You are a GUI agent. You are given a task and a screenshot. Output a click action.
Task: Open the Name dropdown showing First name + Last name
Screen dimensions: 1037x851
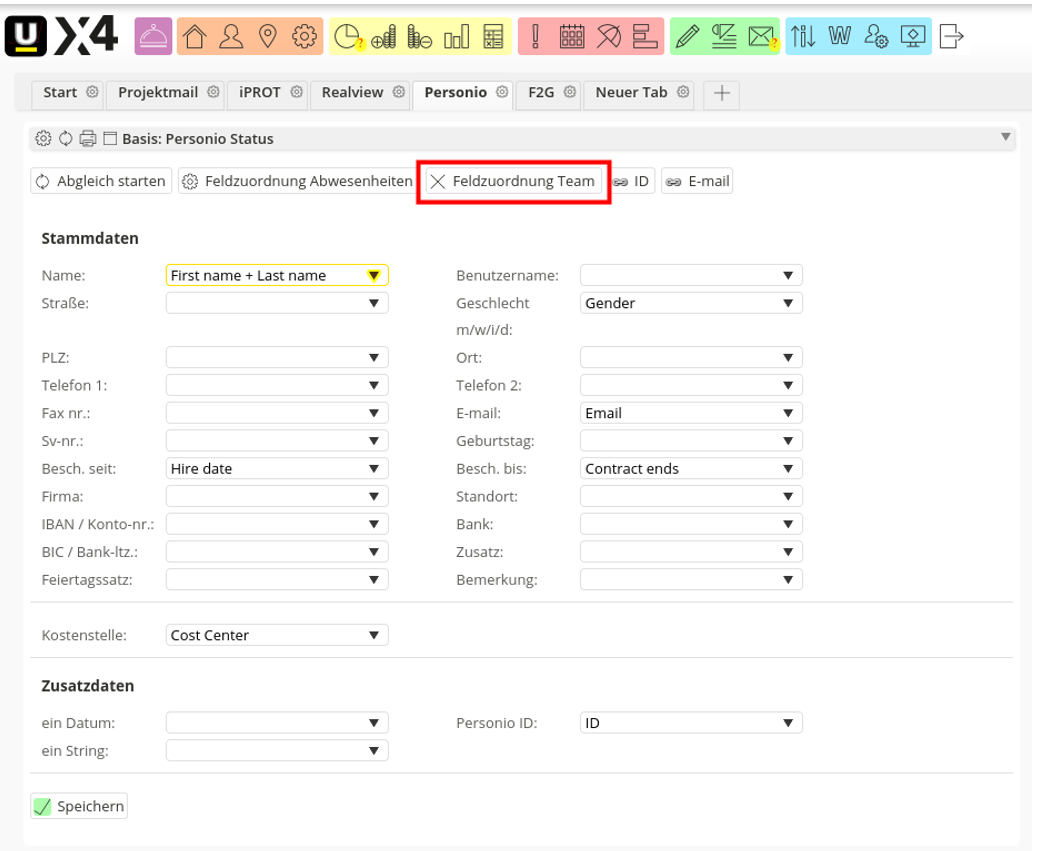pyautogui.click(x=277, y=275)
